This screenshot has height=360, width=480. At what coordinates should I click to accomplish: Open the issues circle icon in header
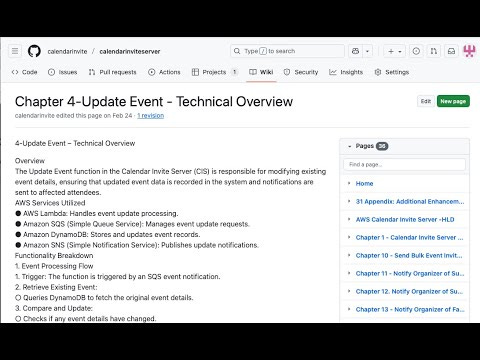coord(416,51)
